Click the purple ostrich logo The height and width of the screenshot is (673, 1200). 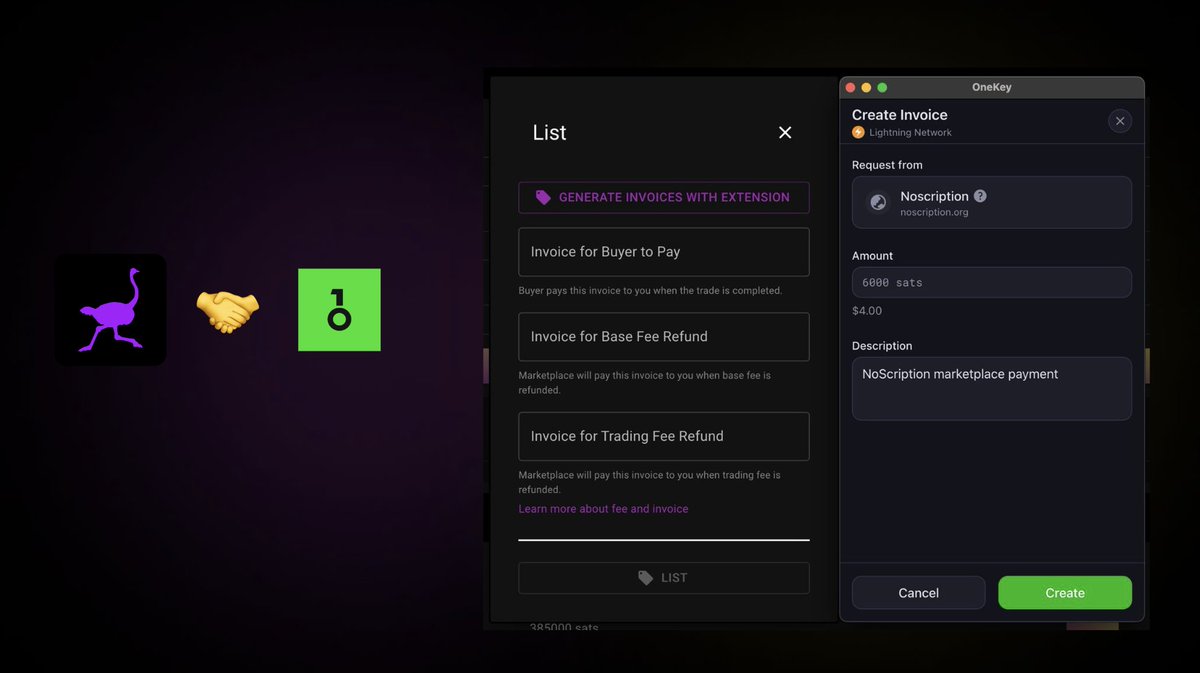(110, 309)
